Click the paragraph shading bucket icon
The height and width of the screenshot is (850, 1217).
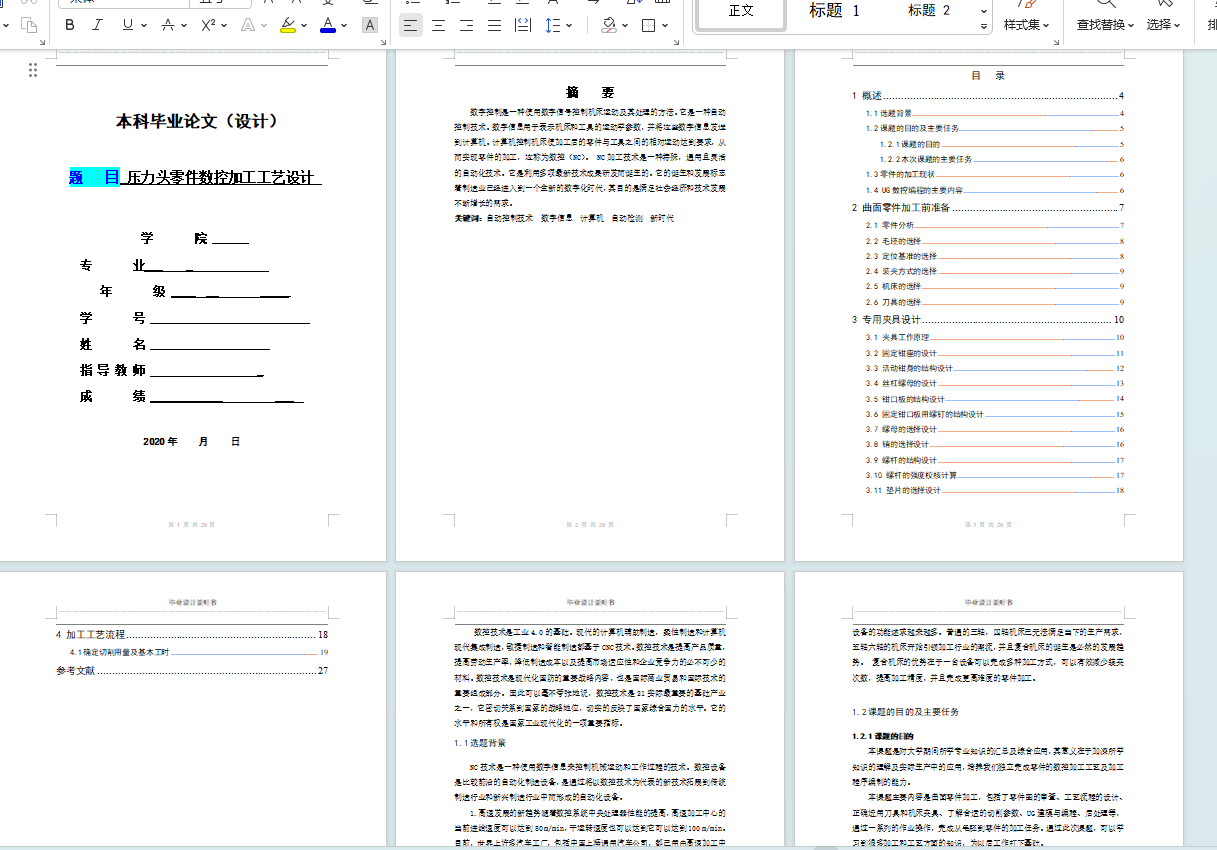609,25
